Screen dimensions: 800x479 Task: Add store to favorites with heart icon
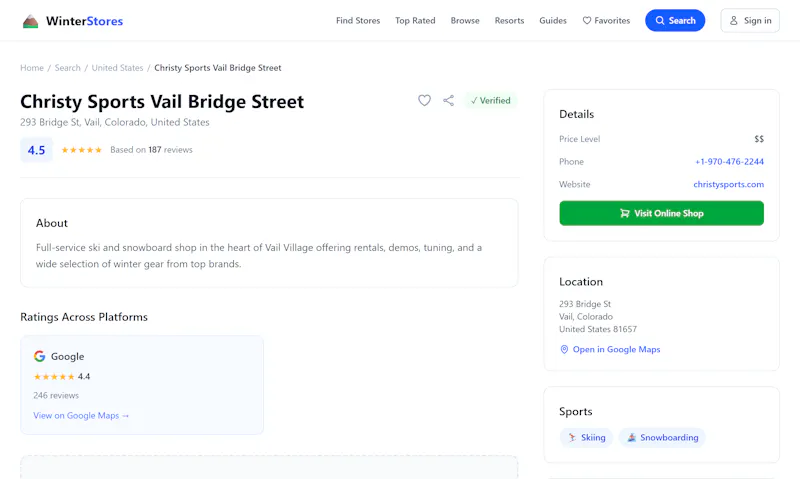pos(424,100)
